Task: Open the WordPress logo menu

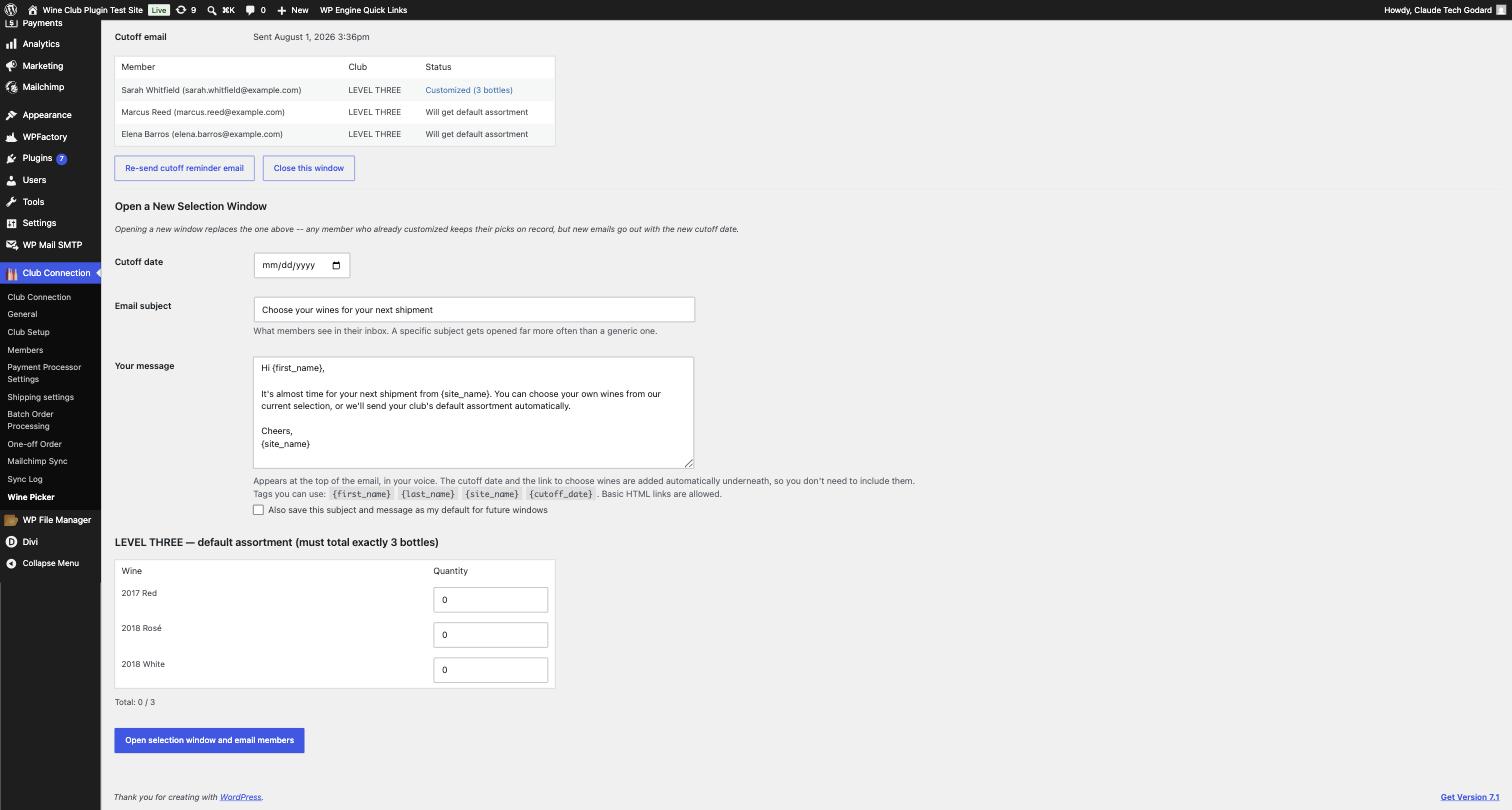Action: pos(10,10)
